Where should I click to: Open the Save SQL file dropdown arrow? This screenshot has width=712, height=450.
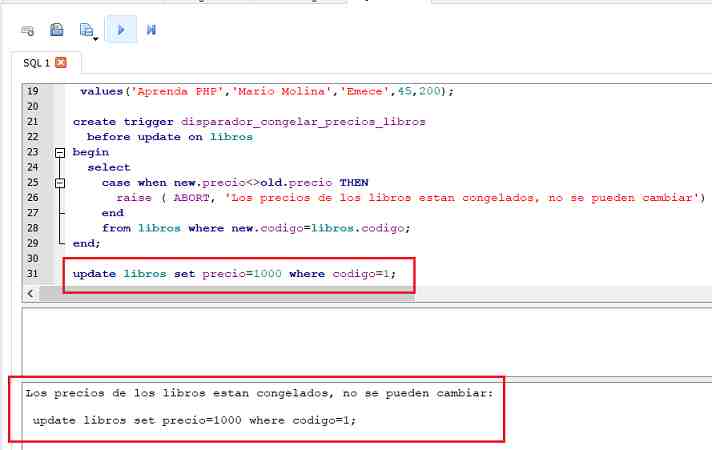[x=96, y=39]
